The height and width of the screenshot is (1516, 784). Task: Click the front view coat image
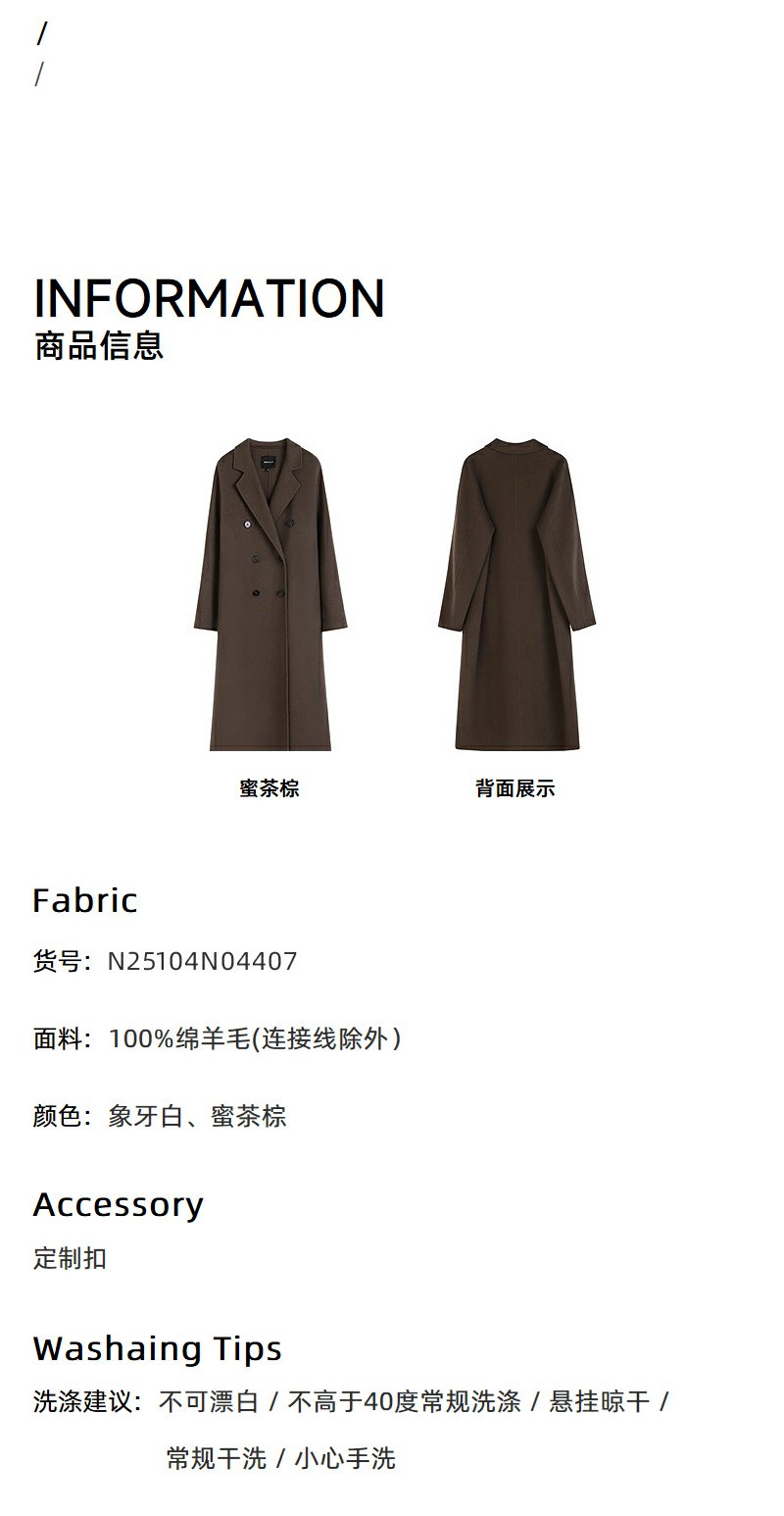point(269,594)
